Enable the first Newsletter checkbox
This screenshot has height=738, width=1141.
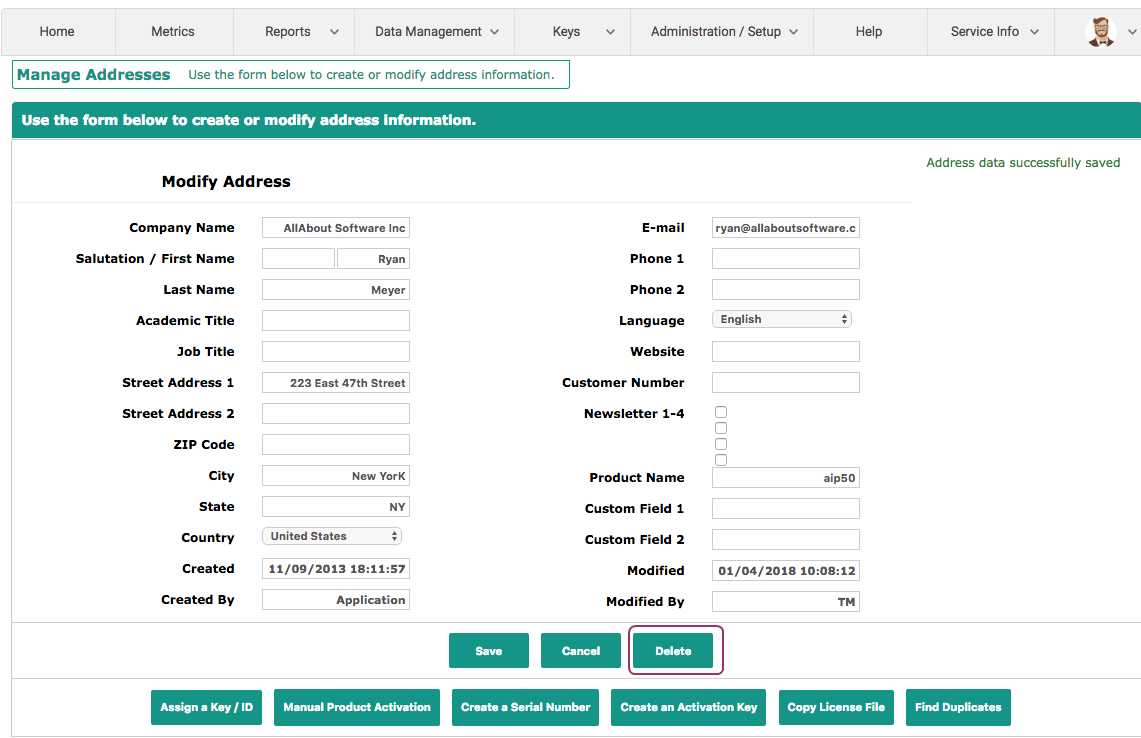[721, 411]
